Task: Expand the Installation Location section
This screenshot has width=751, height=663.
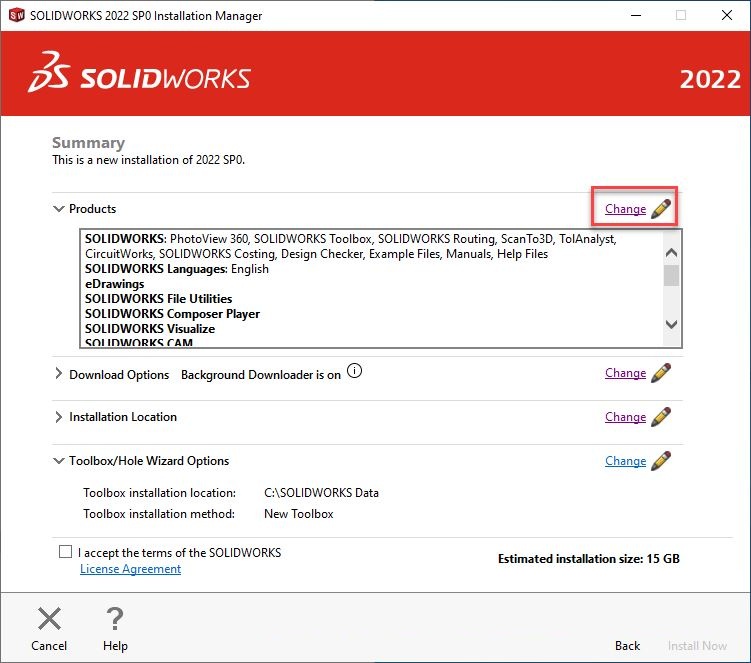Action: coord(58,417)
